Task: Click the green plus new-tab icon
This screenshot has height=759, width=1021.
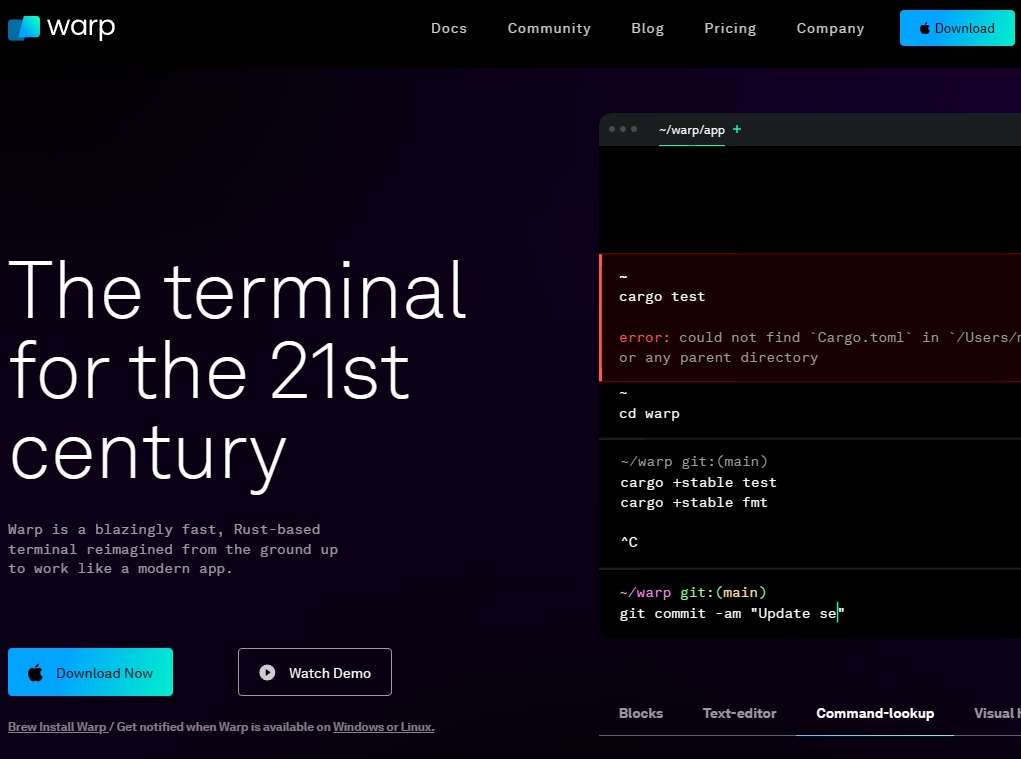Action: click(x=737, y=129)
